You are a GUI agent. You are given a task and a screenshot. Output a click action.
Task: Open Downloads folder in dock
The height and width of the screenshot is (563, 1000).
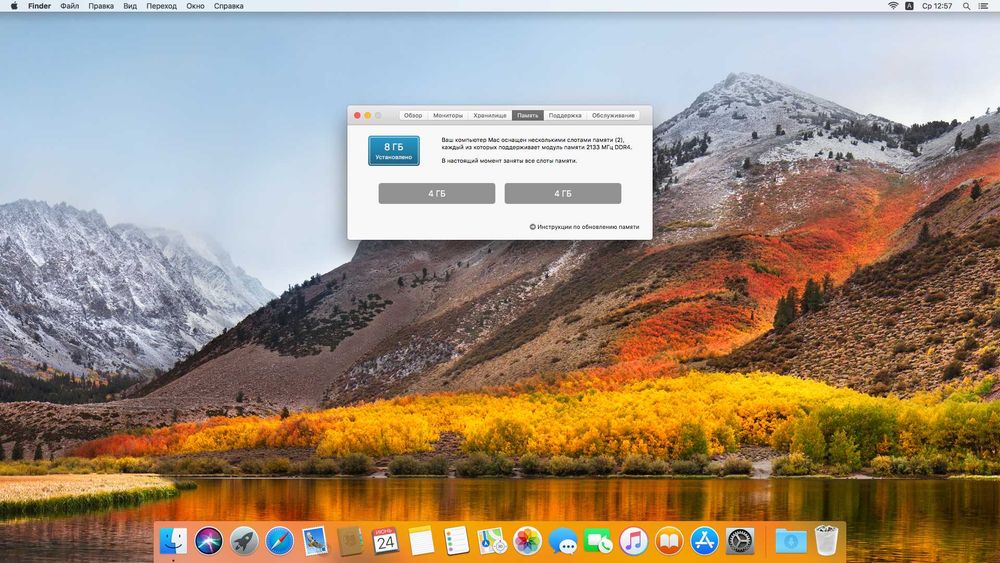(x=791, y=541)
